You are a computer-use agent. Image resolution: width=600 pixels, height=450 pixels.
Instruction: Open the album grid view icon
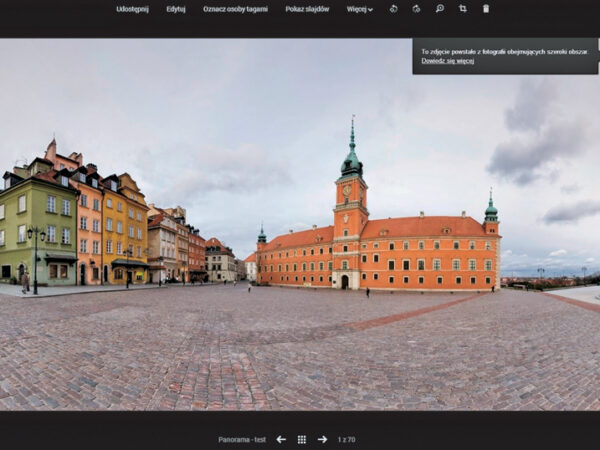pyautogui.click(x=302, y=439)
